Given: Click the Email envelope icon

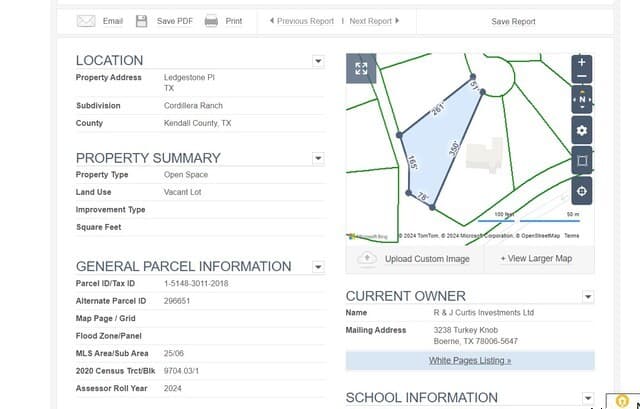Looking at the screenshot, I should 86,21.
